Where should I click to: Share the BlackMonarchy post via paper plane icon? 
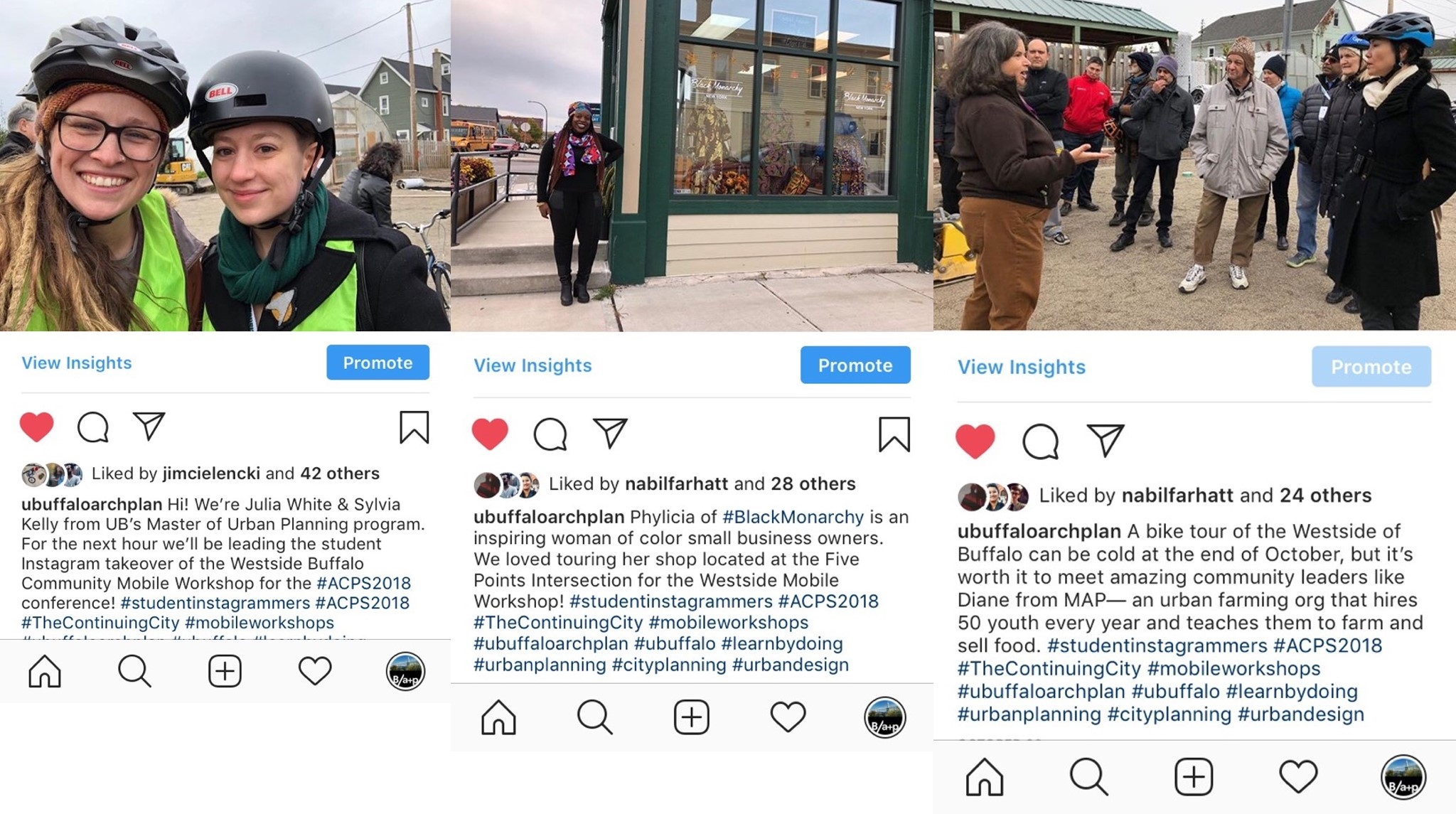point(610,432)
